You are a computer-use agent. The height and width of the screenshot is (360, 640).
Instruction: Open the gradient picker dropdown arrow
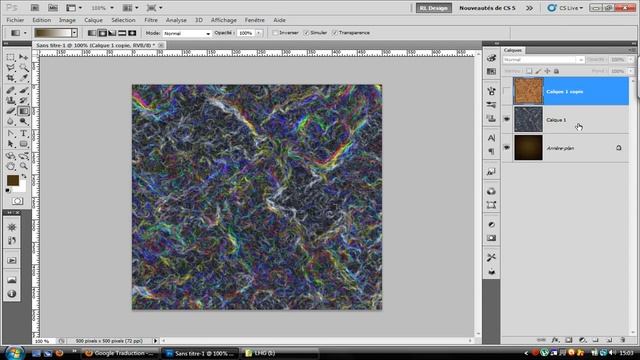tap(74, 33)
